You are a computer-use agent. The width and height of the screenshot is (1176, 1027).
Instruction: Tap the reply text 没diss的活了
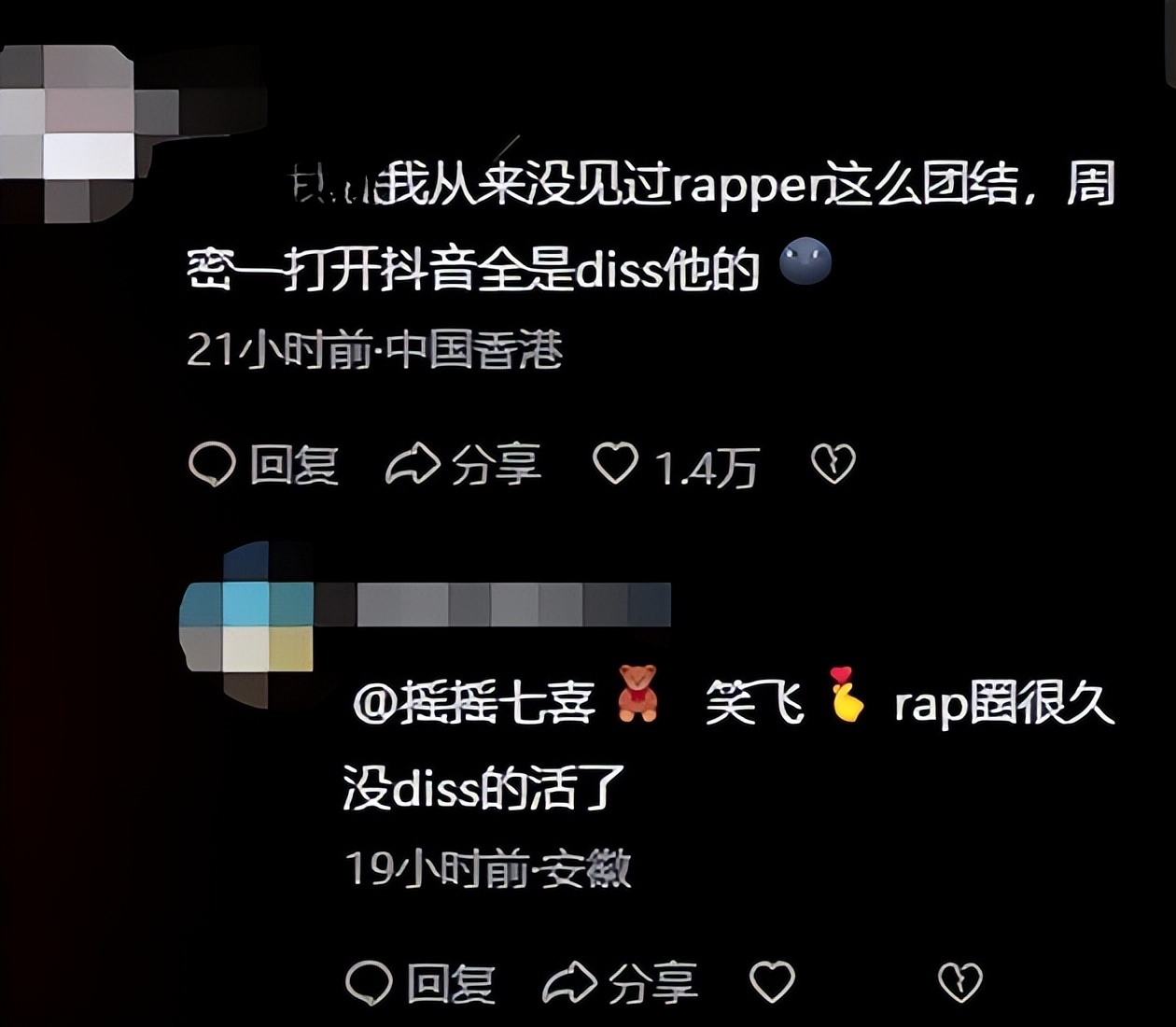[x=483, y=789]
